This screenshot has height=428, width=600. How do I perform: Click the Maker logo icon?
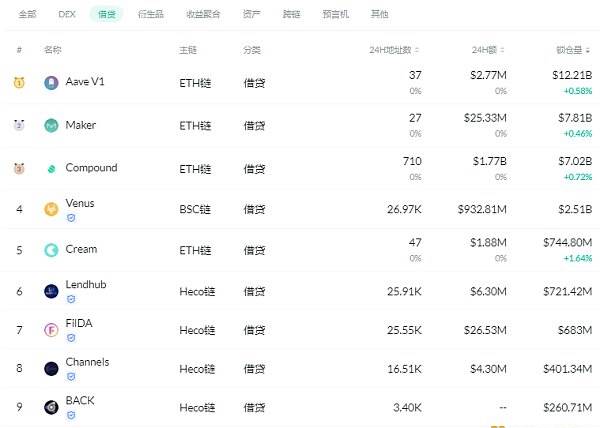(x=51, y=125)
